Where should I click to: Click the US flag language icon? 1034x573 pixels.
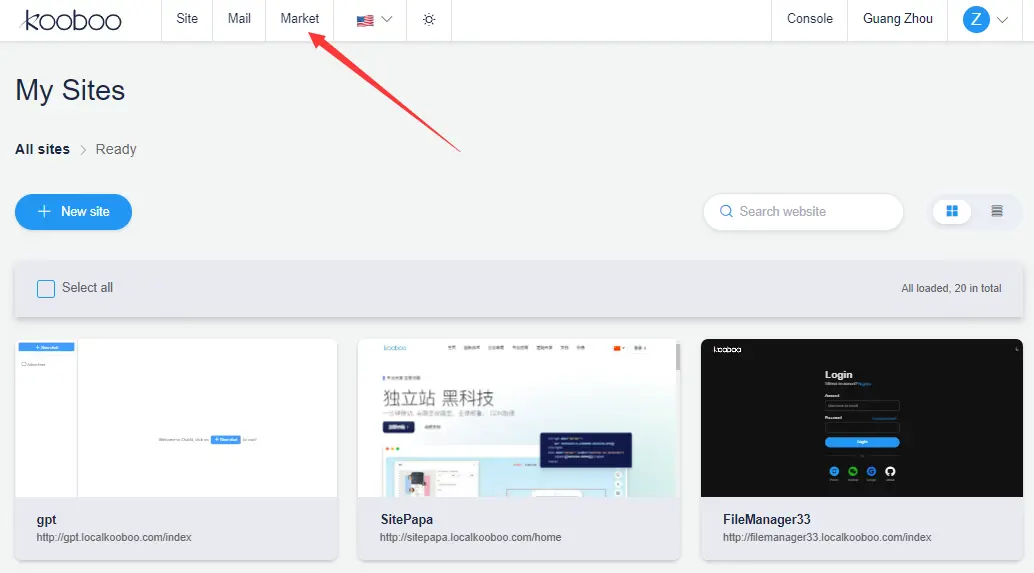pyautogui.click(x=365, y=20)
